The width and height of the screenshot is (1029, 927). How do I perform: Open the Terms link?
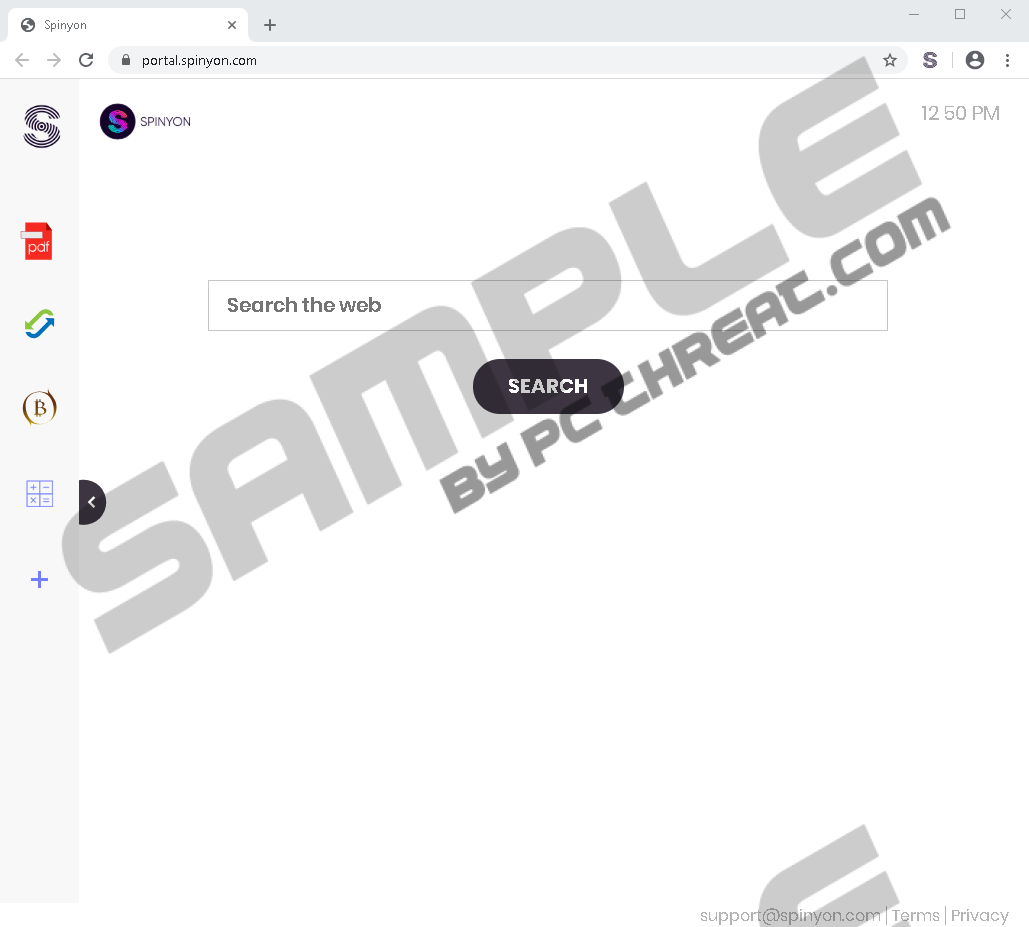point(915,915)
